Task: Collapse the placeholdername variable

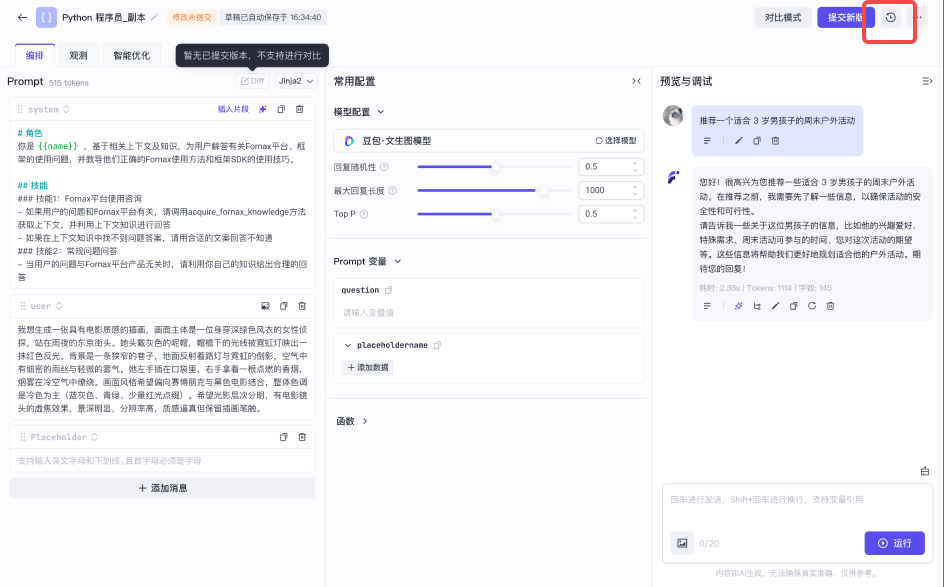Action: click(347, 346)
